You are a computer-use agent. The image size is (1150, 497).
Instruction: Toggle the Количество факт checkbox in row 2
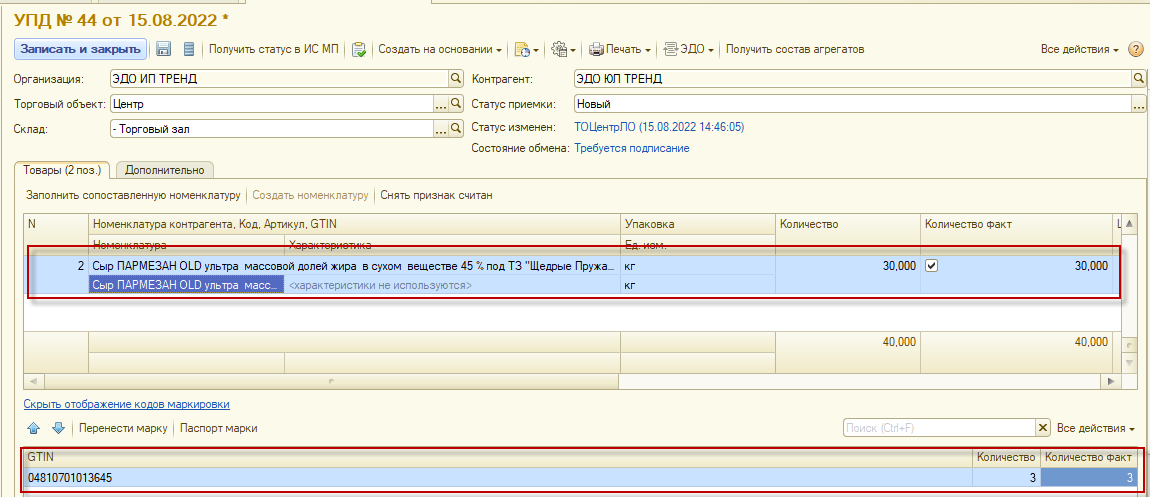tap(932, 266)
